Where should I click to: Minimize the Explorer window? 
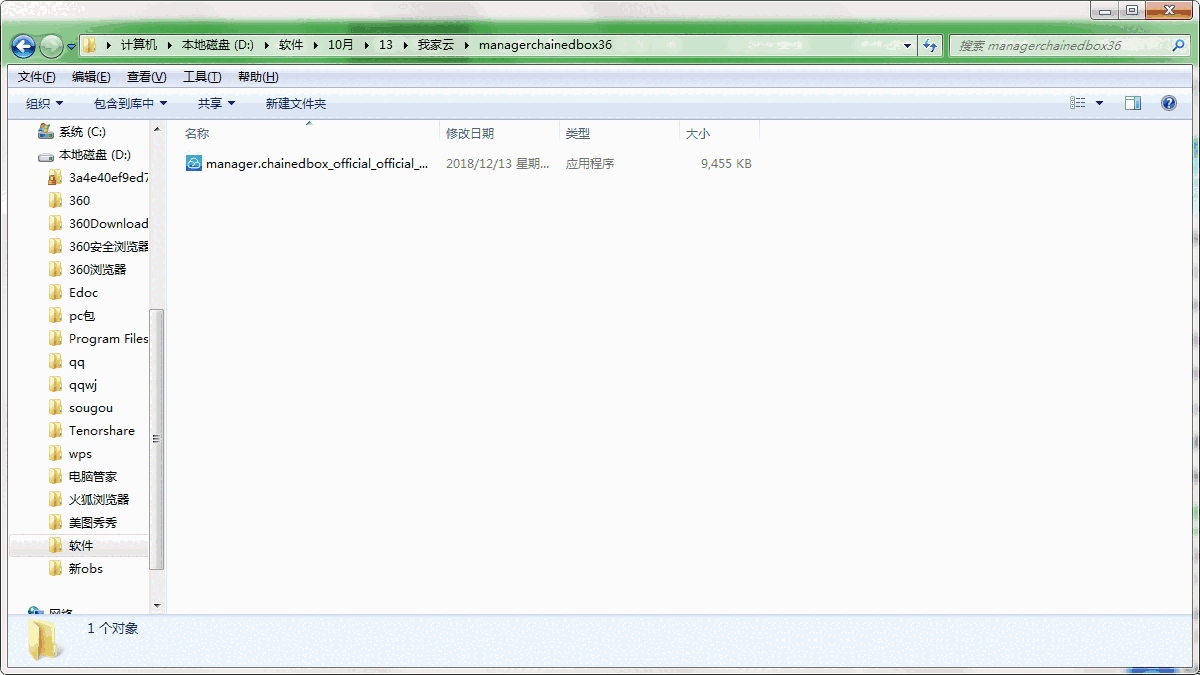point(1105,10)
